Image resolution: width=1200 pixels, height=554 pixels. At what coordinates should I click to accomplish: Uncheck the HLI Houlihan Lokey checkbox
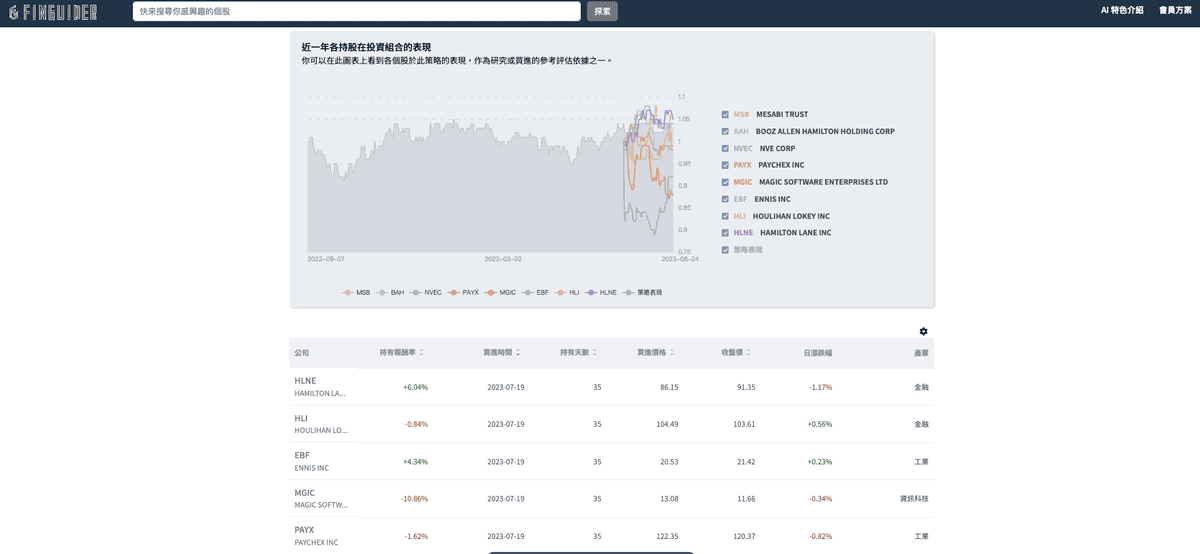[725, 216]
